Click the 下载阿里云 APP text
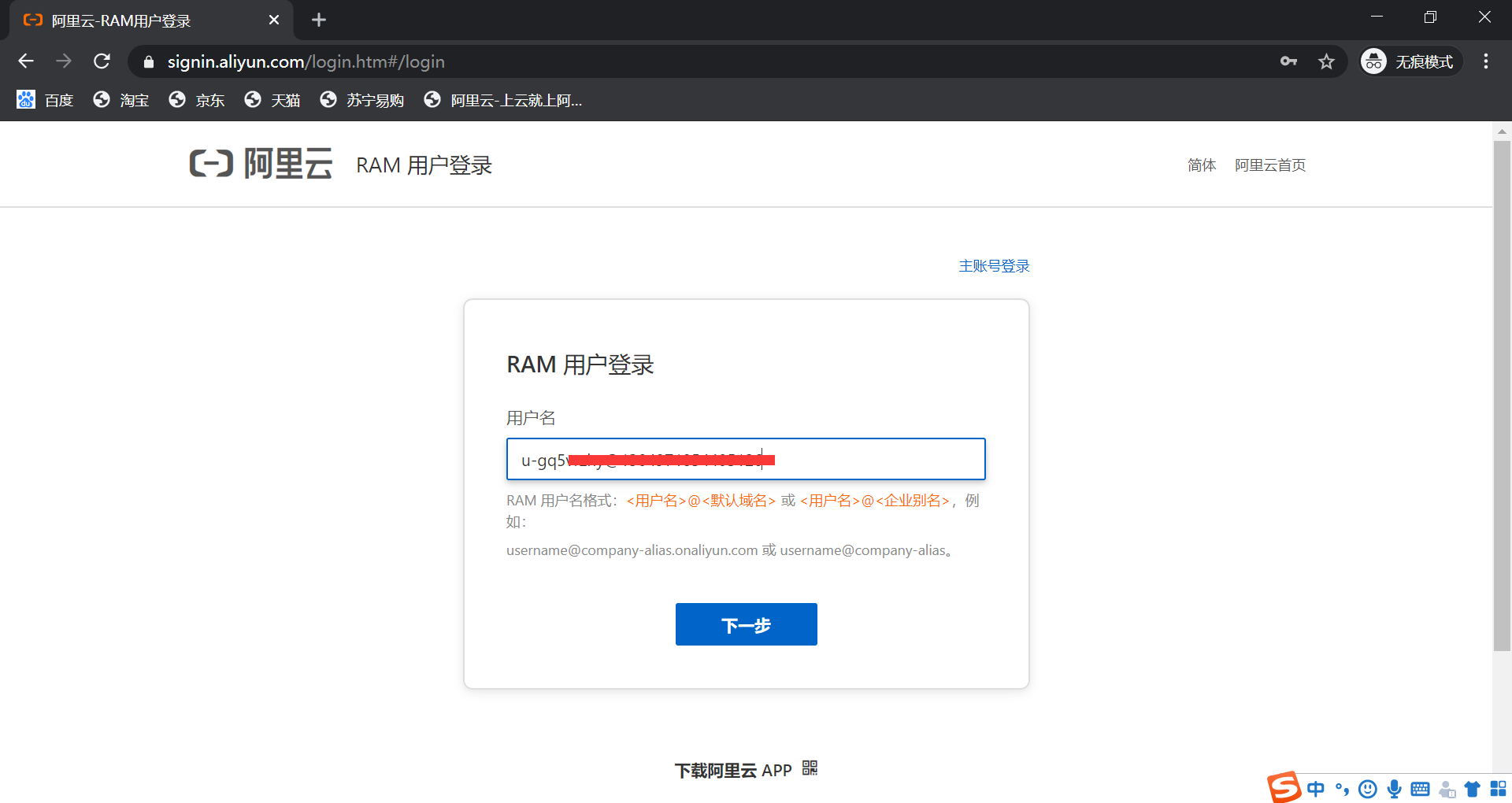Screen dimensions: 1512x803 click(x=732, y=770)
